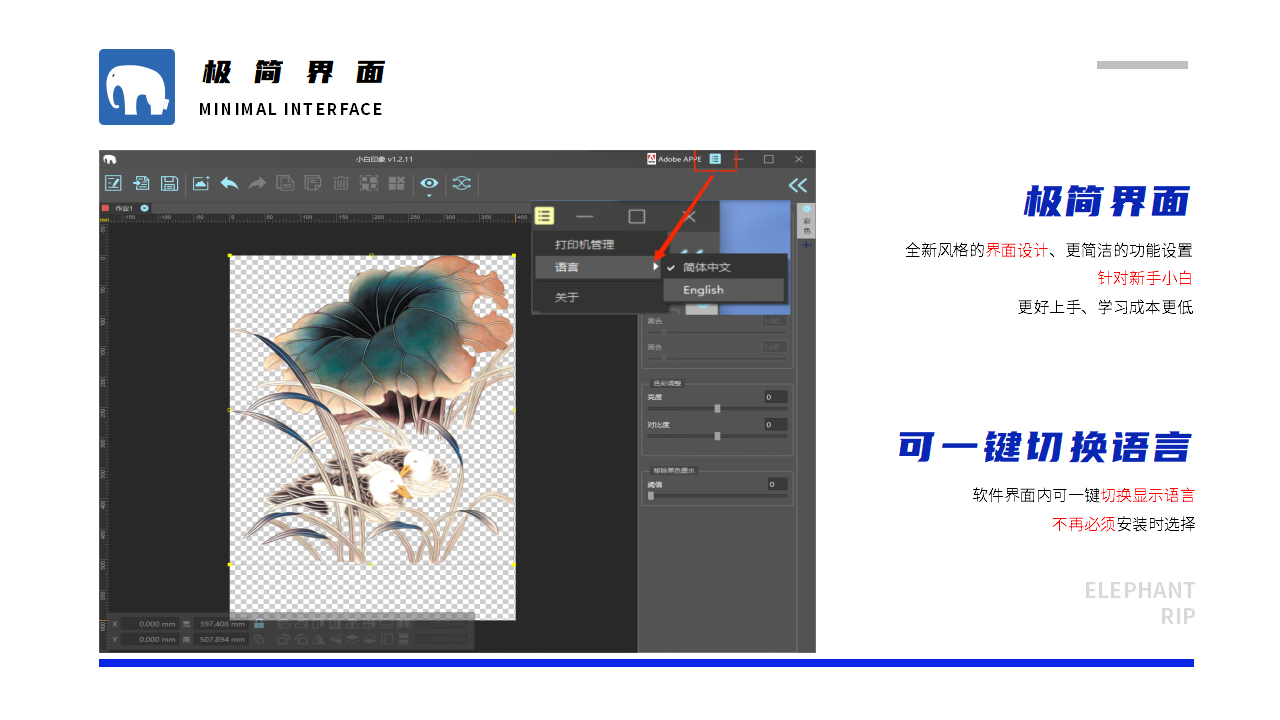1280x720 pixels.
Task: Minimize the main 小白印象 window
Action: [740, 159]
